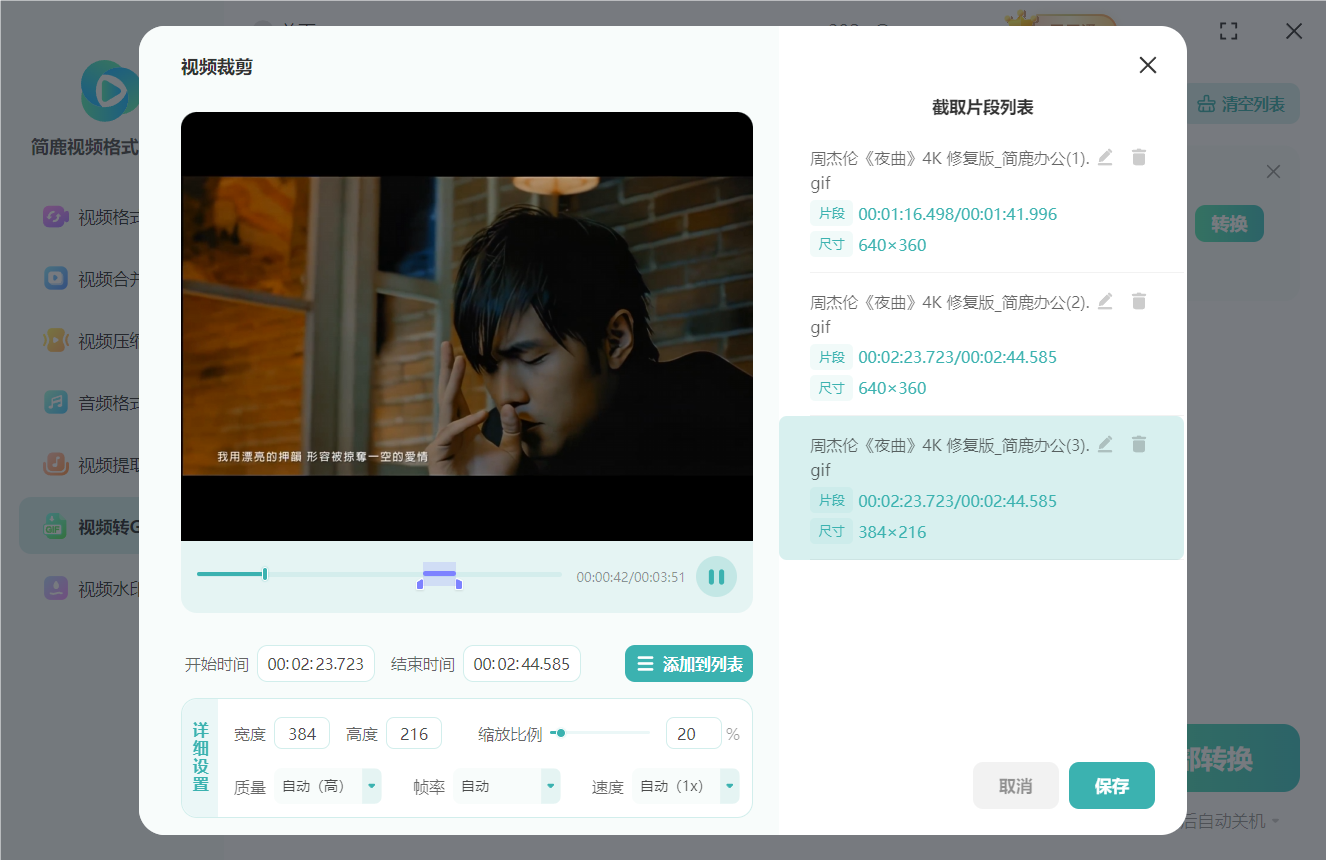Image resolution: width=1326 pixels, height=860 pixels.
Task: Click pencil icon for clip (3).gif
Action: pyautogui.click(x=1105, y=444)
